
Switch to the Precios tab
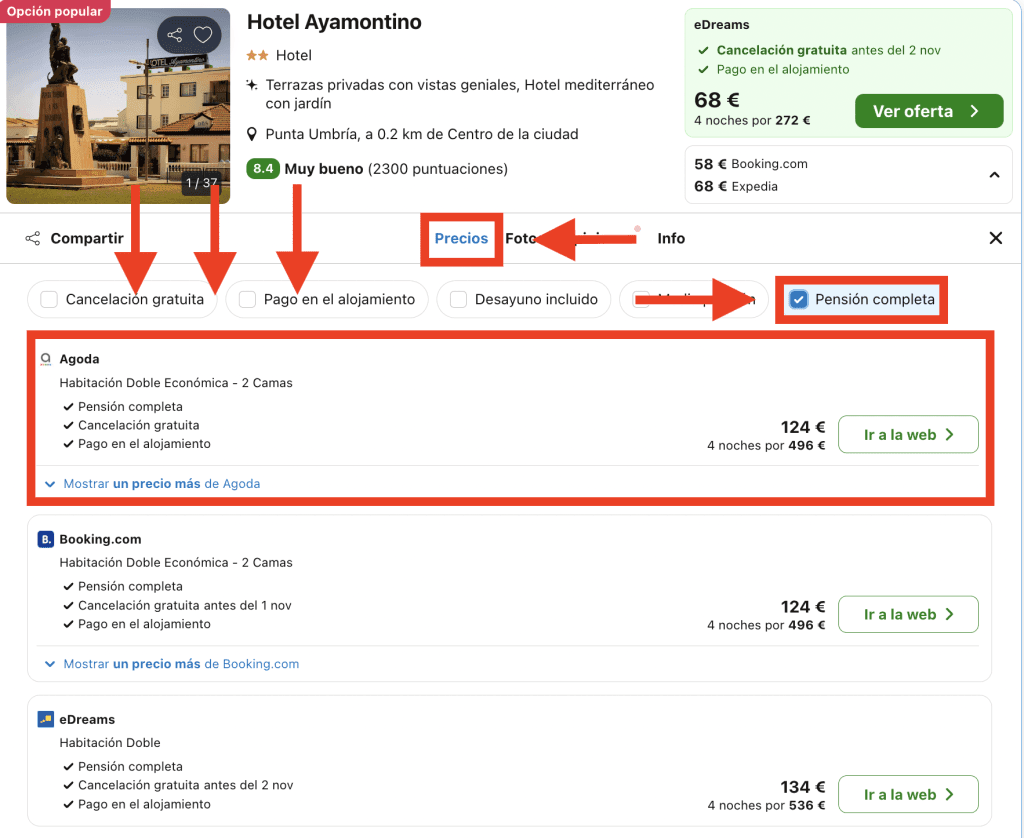461,238
